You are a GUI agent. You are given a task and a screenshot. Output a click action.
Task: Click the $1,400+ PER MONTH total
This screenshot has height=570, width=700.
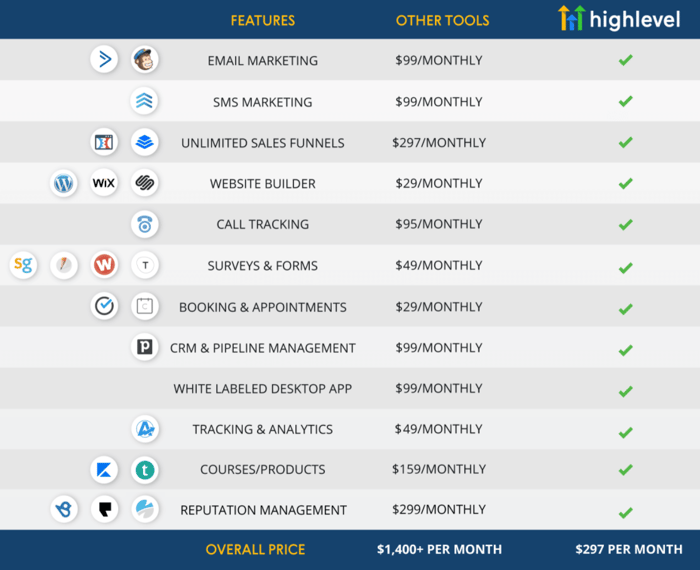tap(439, 549)
